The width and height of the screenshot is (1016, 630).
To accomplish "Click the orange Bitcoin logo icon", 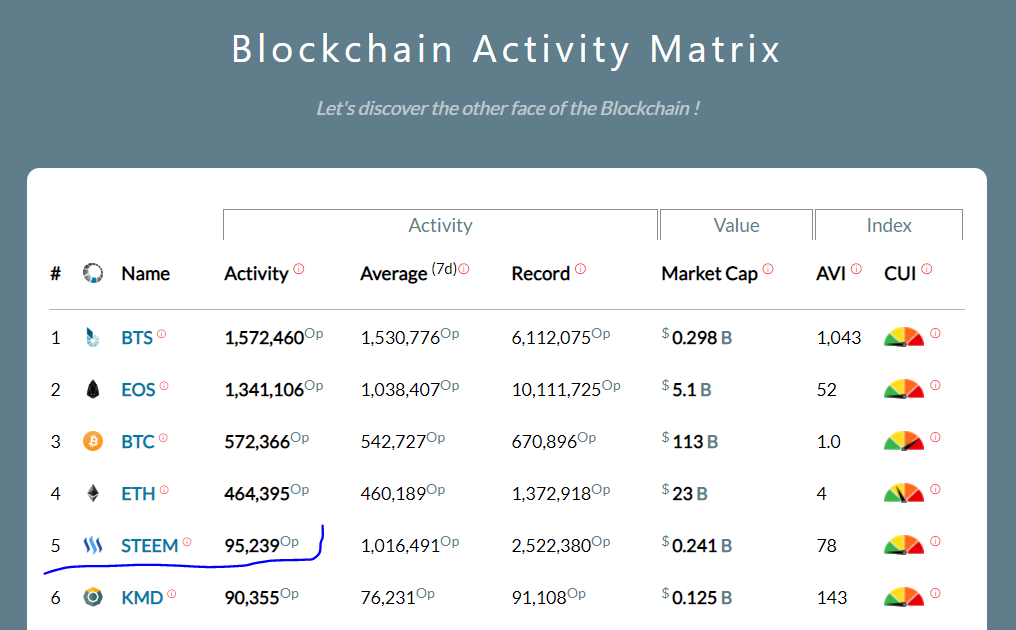I will [93, 441].
